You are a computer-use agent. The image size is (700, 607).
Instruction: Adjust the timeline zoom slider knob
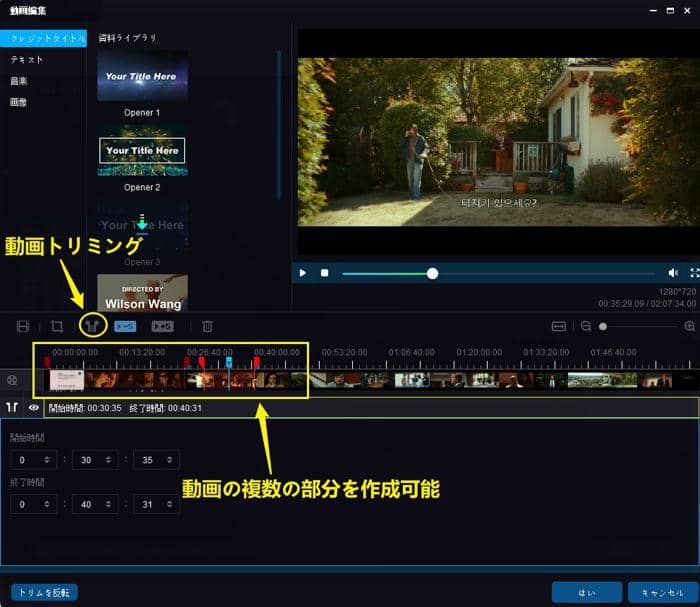click(603, 326)
